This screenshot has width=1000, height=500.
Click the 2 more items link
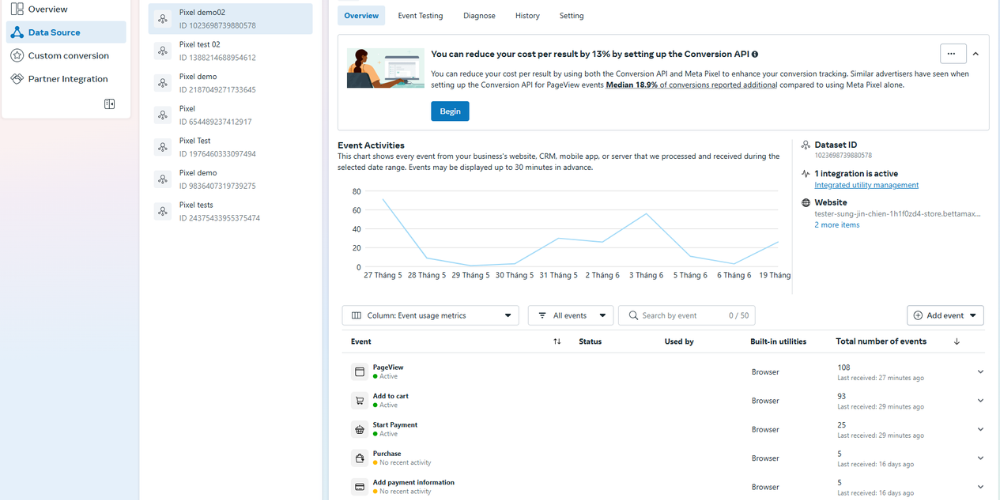coord(837,225)
